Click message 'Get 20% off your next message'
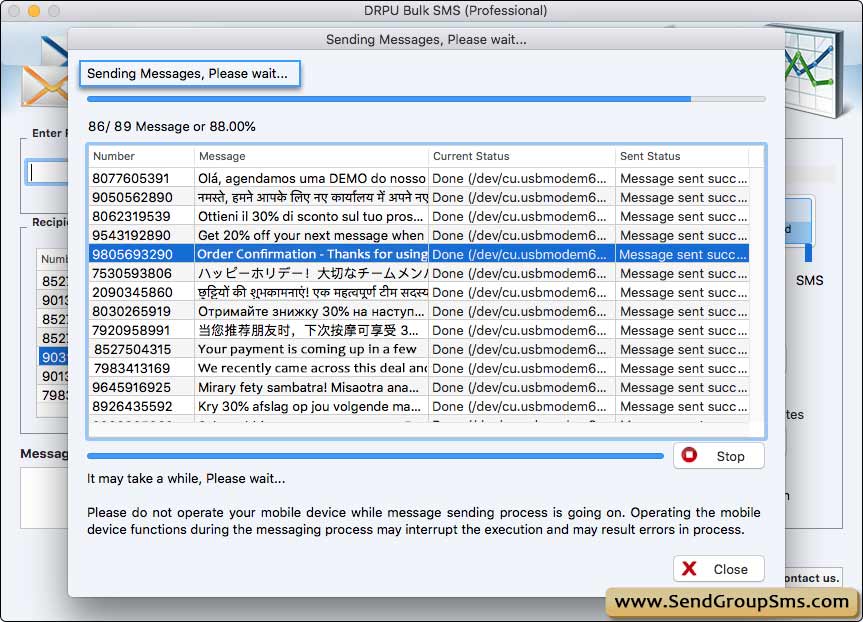Viewport: 863px width, 622px height. pyautogui.click(x=311, y=235)
